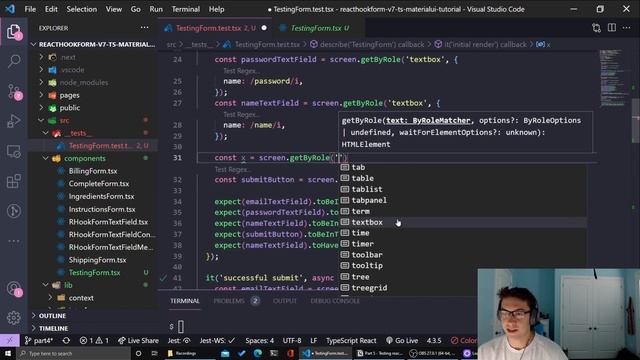Expand the pages folder
The image size is (640, 360).
coord(92,95)
